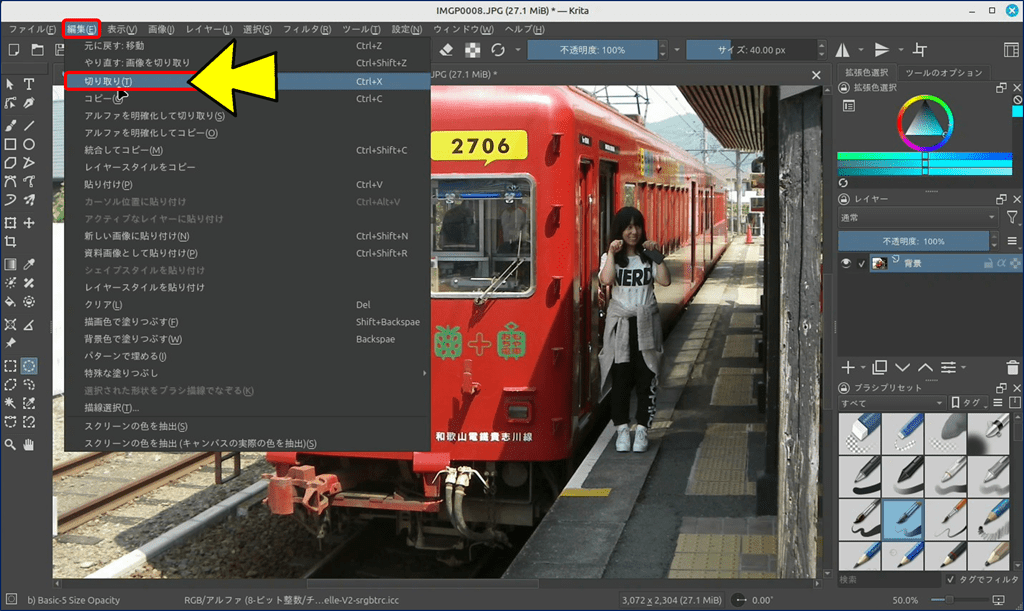Select the Color Sampler eyedropper tool
The height and width of the screenshot is (611, 1024).
tap(29, 264)
